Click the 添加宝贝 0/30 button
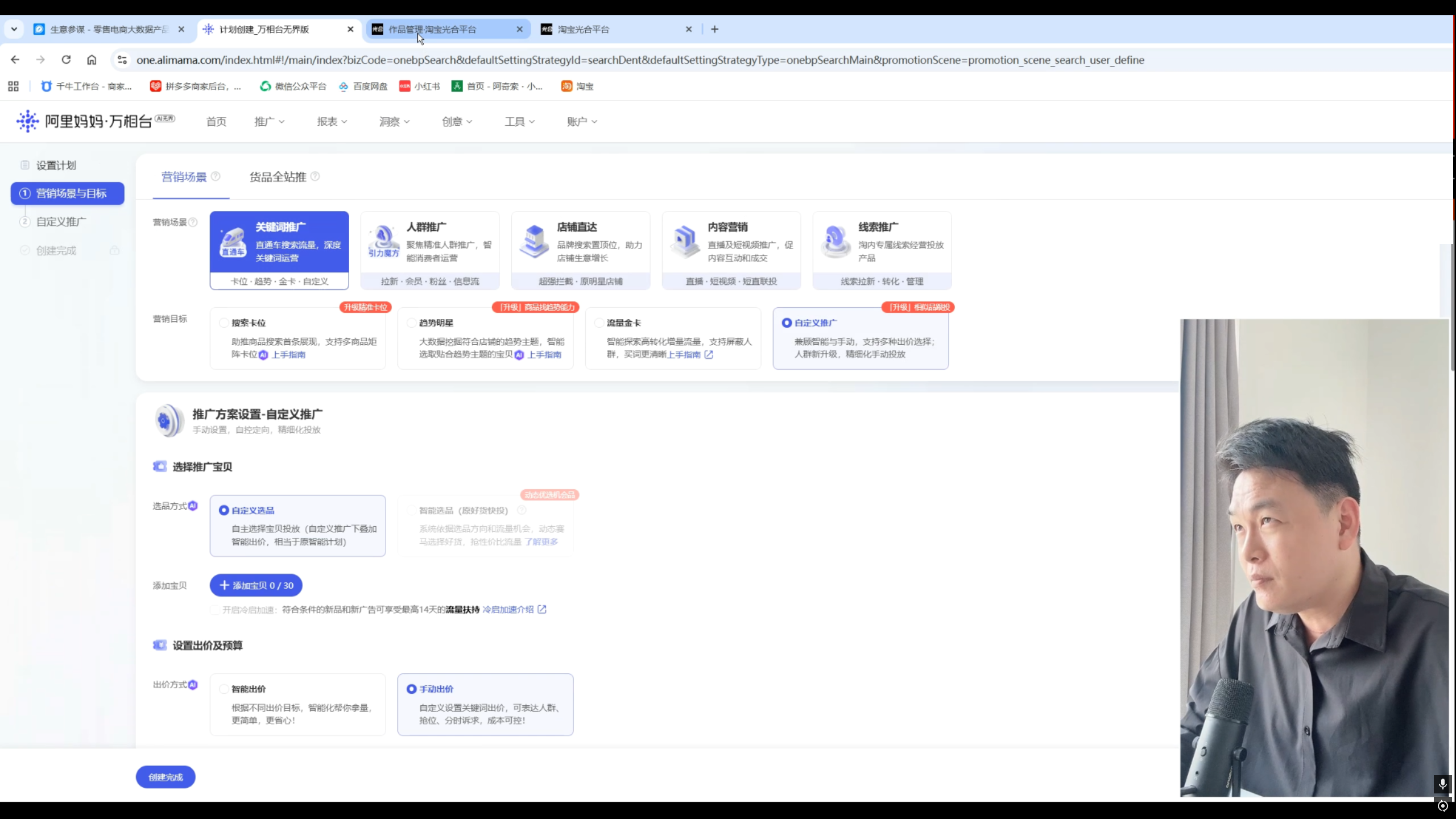Image resolution: width=1456 pixels, height=819 pixels. click(x=256, y=586)
